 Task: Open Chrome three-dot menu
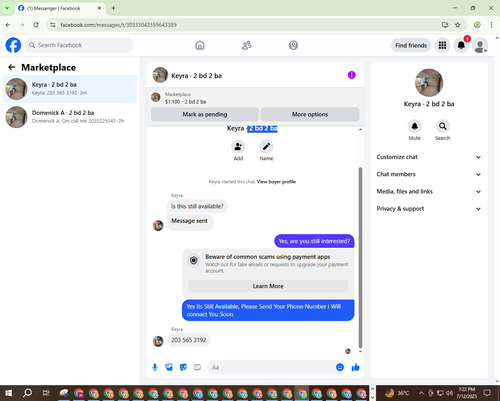(491, 25)
